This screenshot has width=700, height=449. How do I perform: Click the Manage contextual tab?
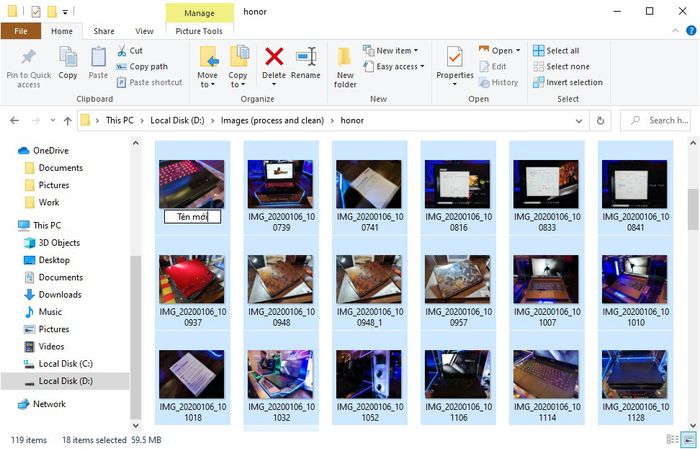click(200, 13)
